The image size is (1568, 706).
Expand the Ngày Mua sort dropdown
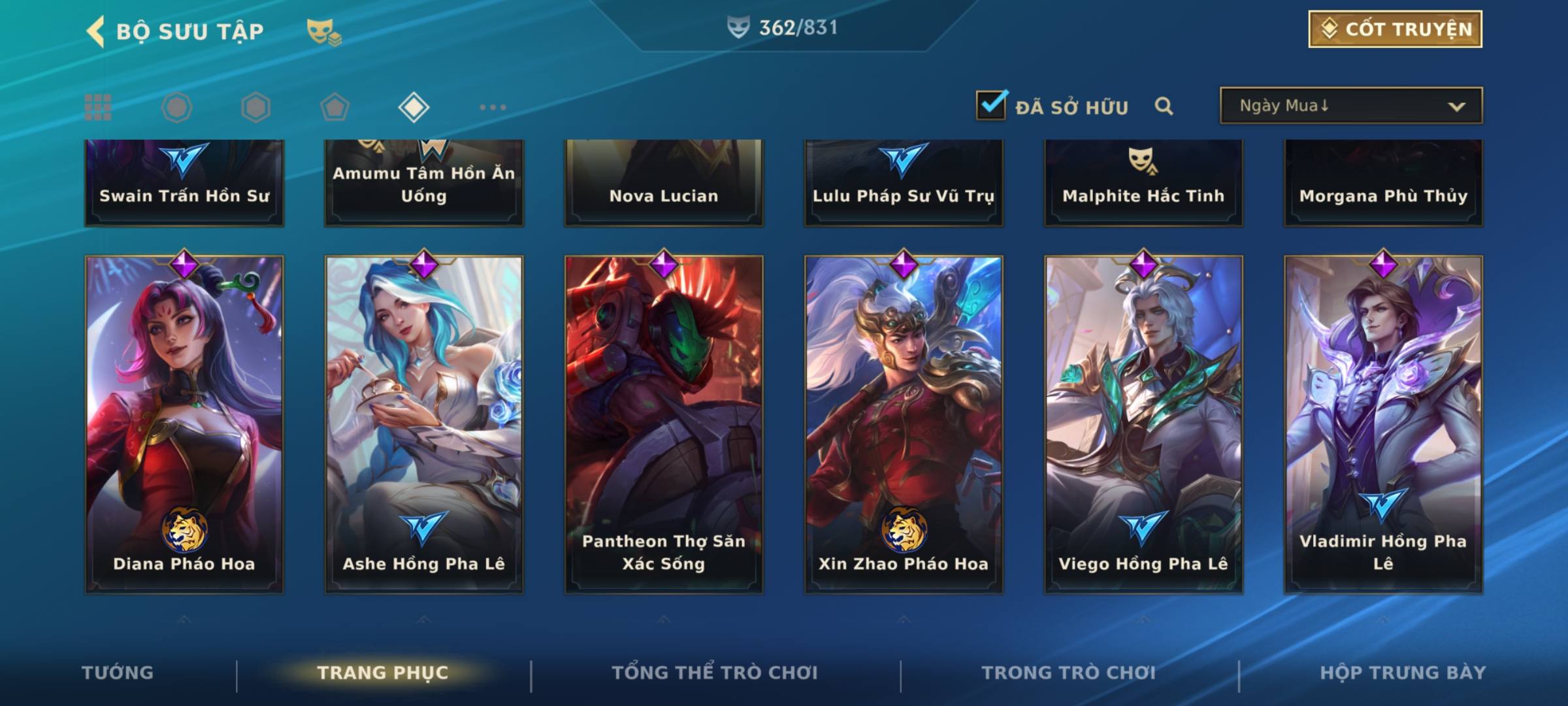[1351, 105]
